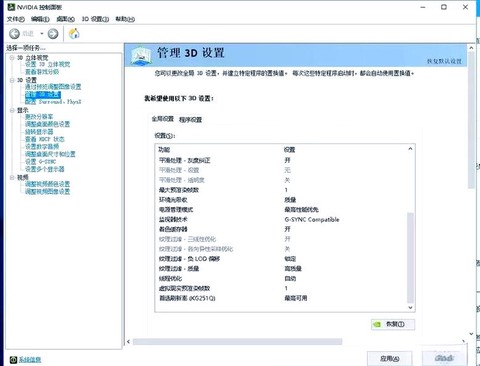The height and width of the screenshot is (366, 480).
Task: Open the 桌面(K) menu
Action: (x=65, y=19)
